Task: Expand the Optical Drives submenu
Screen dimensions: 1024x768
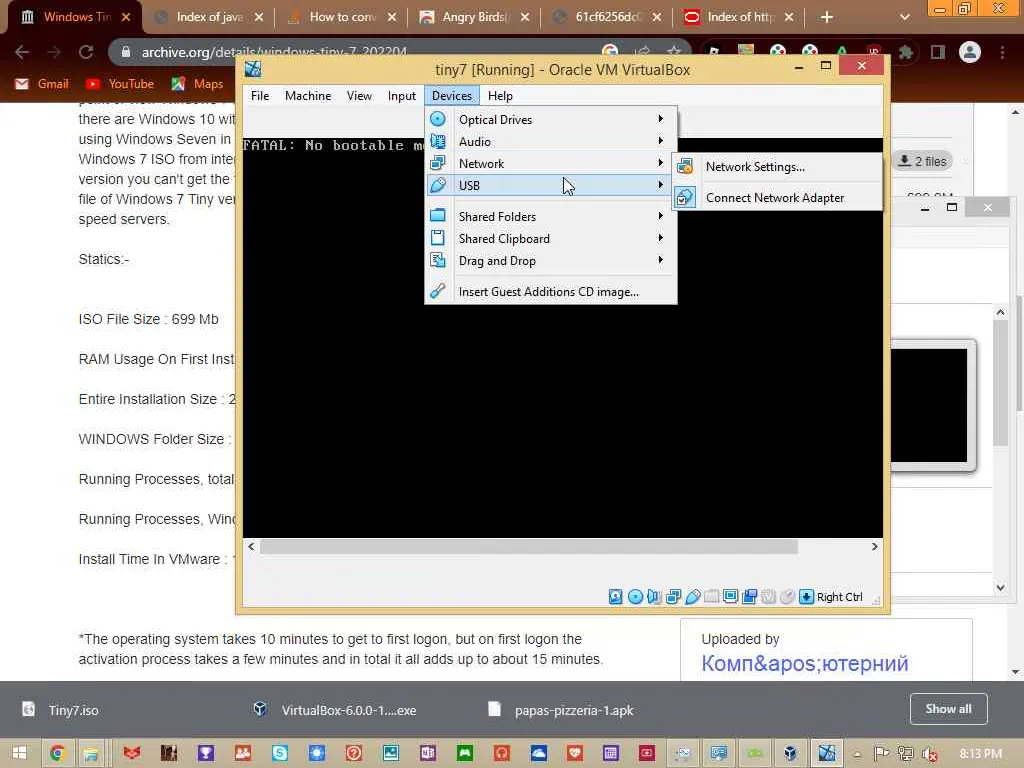Action: 661,119
